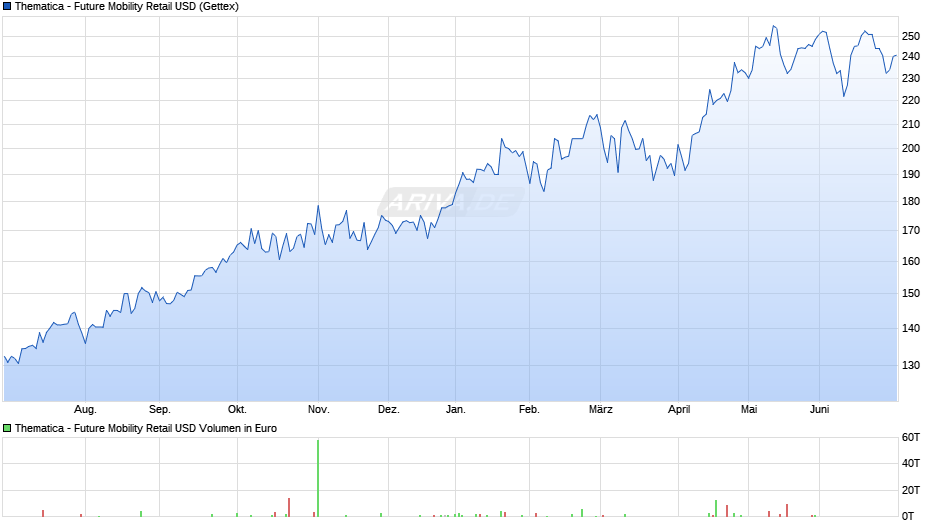The height and width of the screenshot is (526, 940).
Task: Click the green volume bar in mid-April
Action: (x=716, y=509)
